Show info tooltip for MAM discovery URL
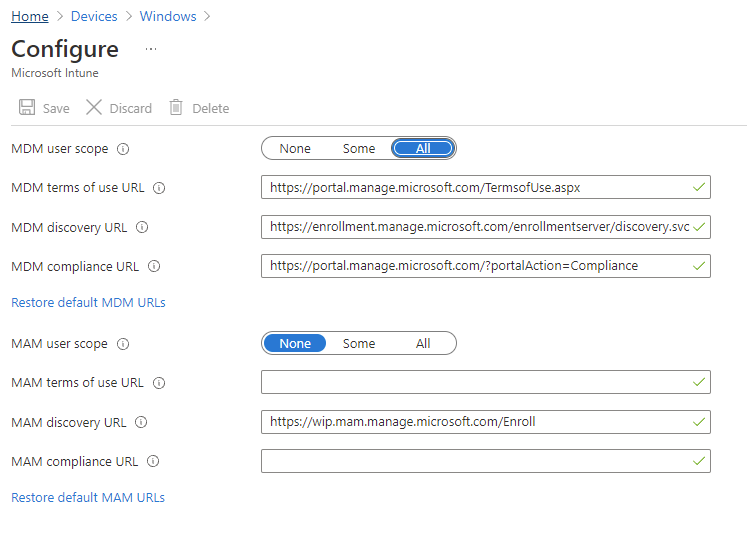Screen dimensions: 747x533 (x=141, y=422)
